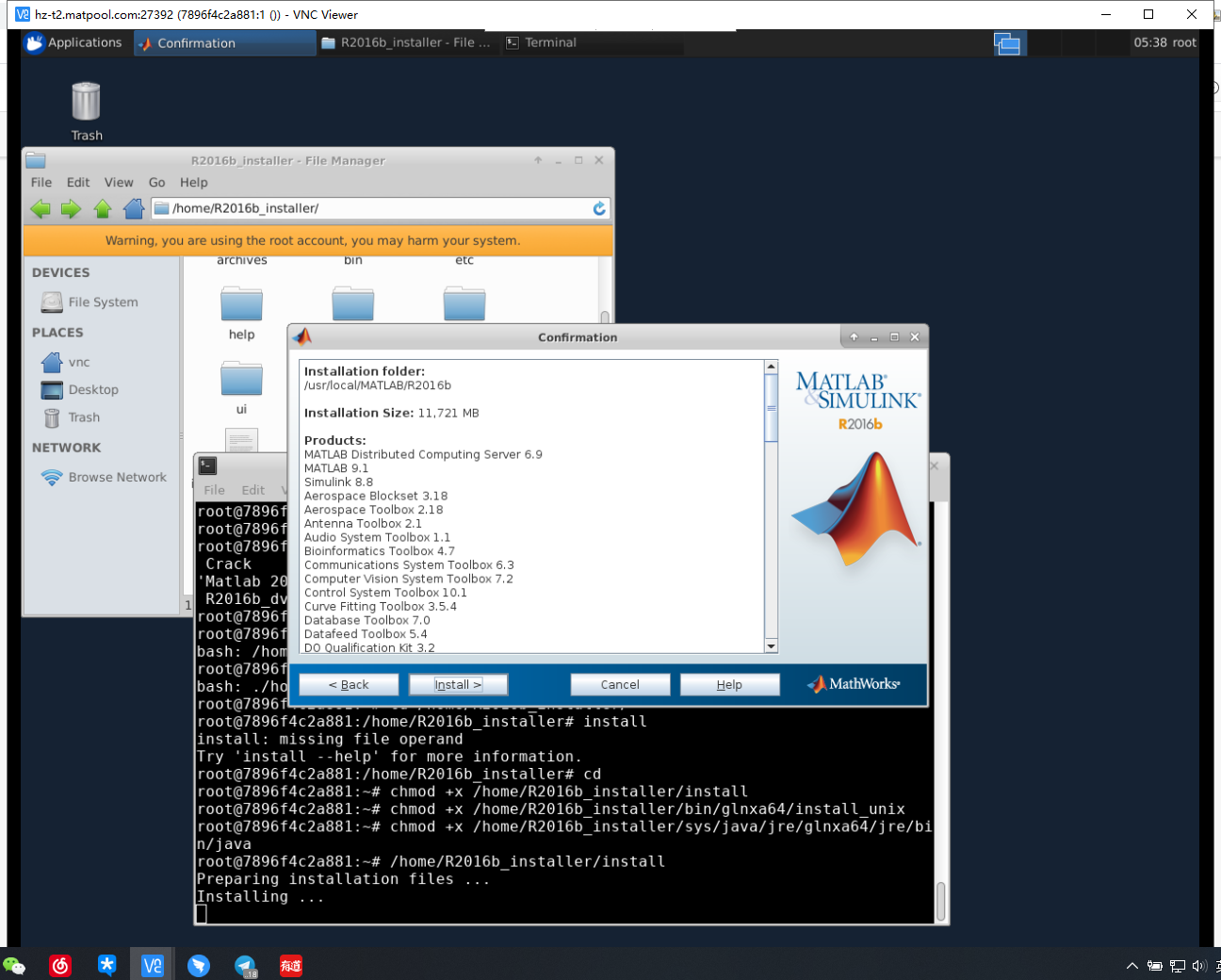Image resolution: width=1221 pixels, height=980 pixels.
Task: Click the workspace switcher icon
Action: point(1008,43)
